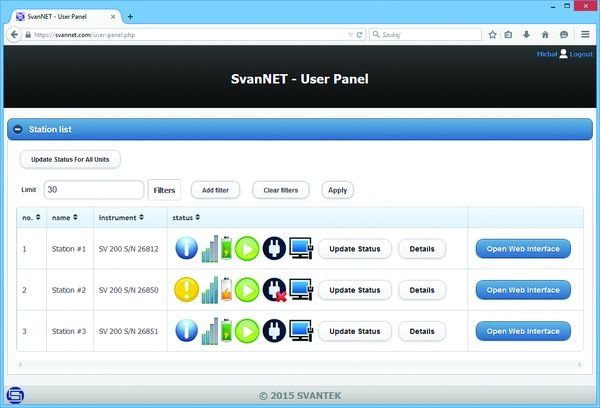
Task: Click the Firefox bookmark star icon
Action: 492,34
